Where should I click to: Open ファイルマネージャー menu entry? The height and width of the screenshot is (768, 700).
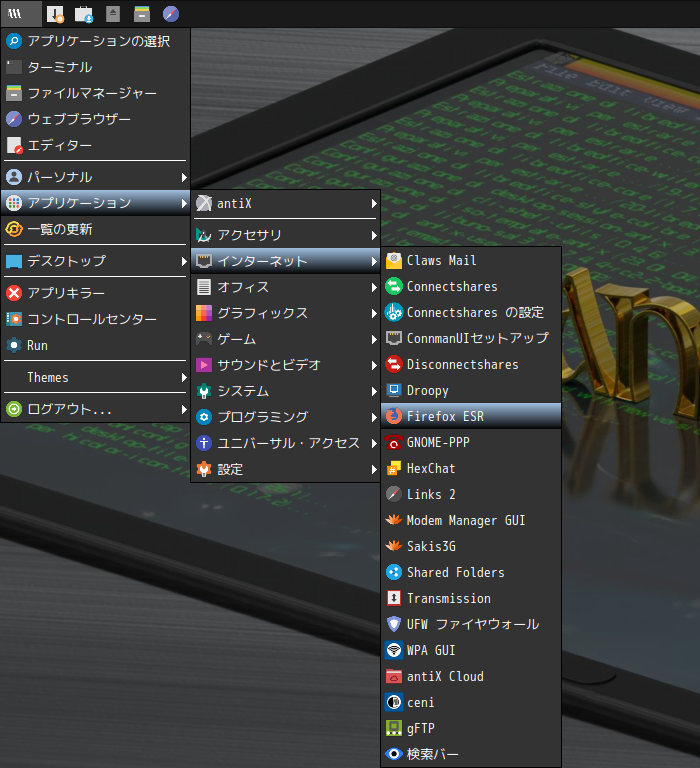click(x=96, y=93)
